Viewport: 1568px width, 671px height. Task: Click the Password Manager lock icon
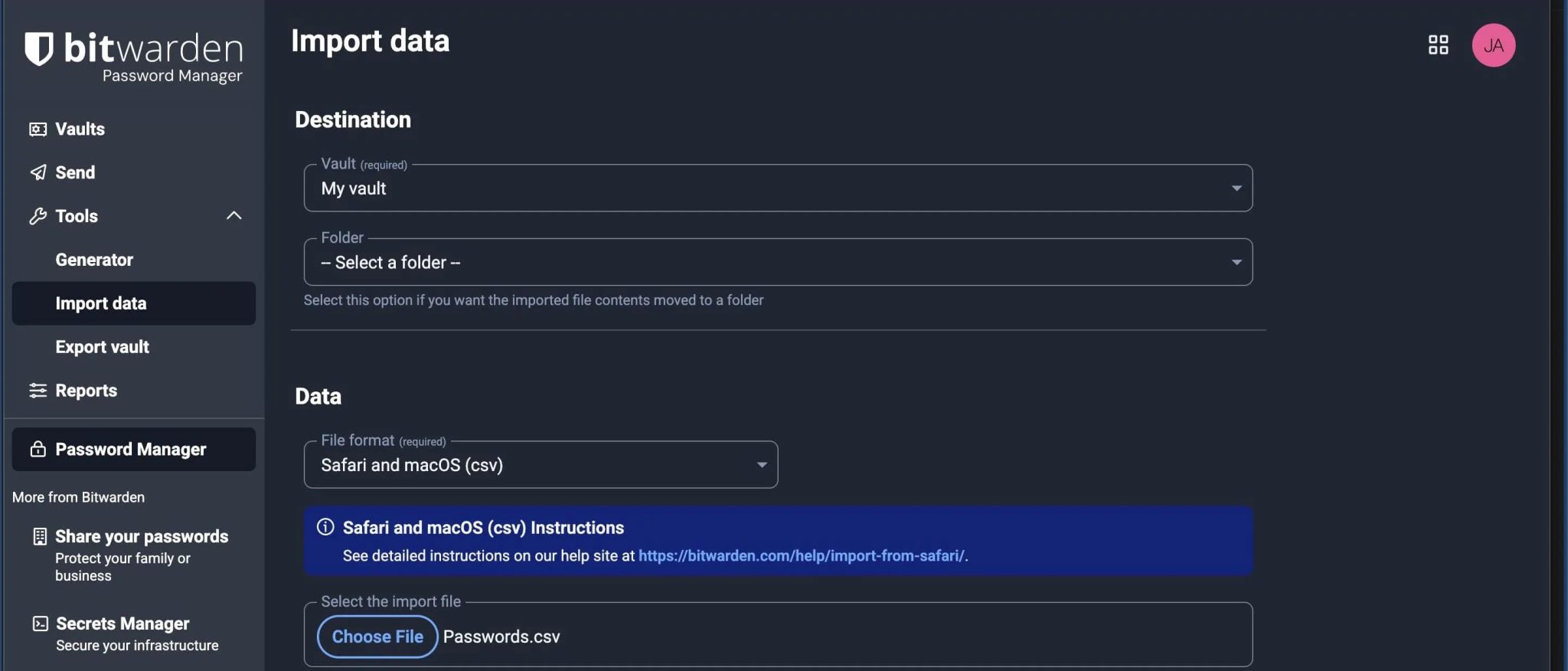pyautogui.click(x=38, y=449)
